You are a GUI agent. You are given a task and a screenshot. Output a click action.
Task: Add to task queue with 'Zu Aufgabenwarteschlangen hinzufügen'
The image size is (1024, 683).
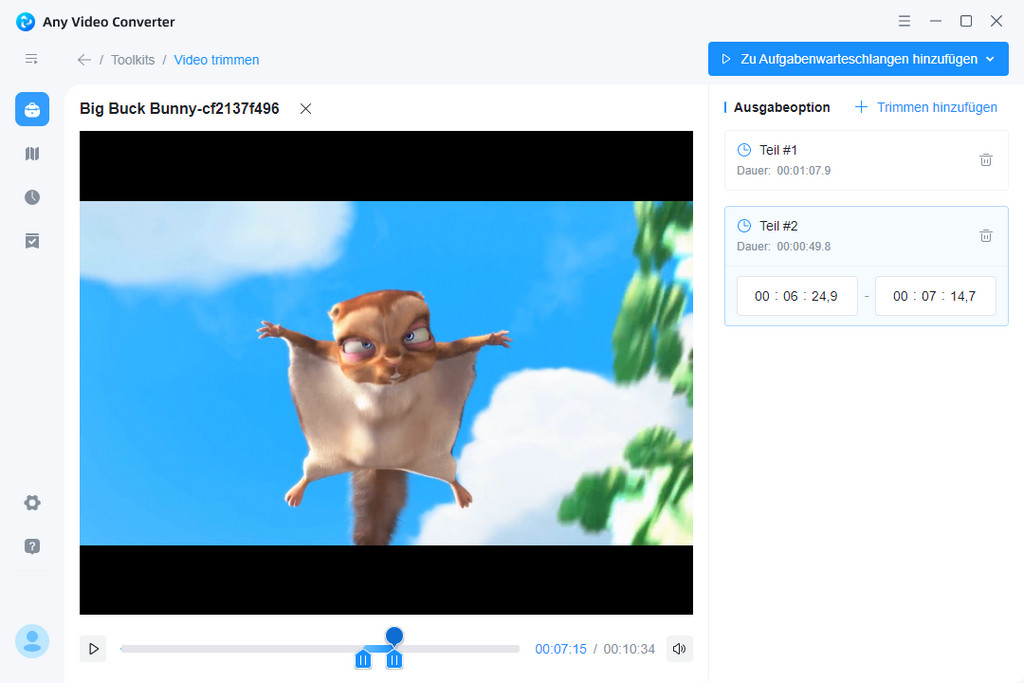pyautogui.click(x=858, y=59)
